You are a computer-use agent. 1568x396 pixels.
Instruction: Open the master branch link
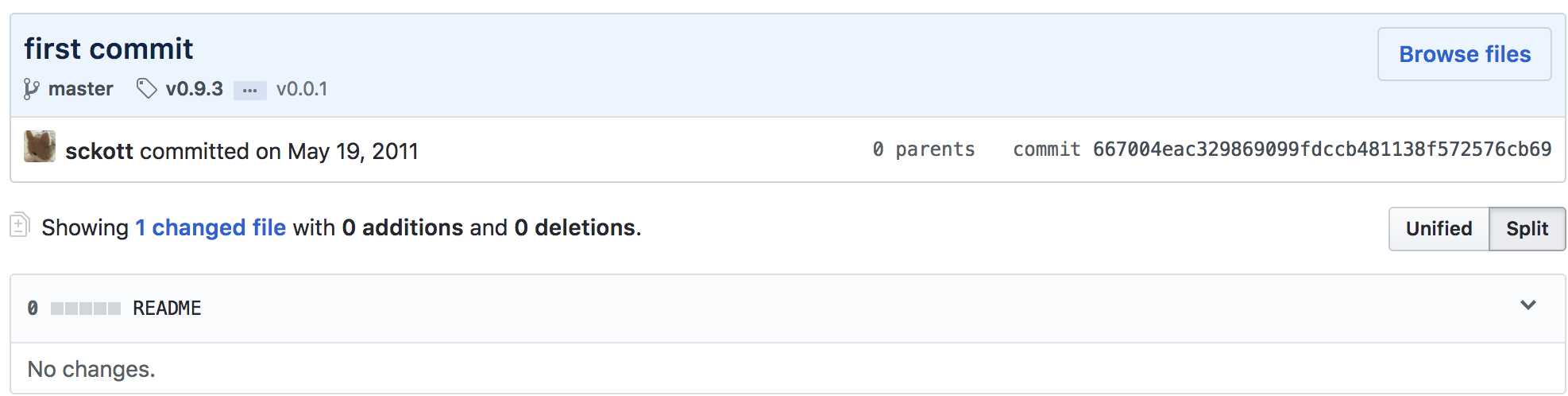tap(80, 89)
